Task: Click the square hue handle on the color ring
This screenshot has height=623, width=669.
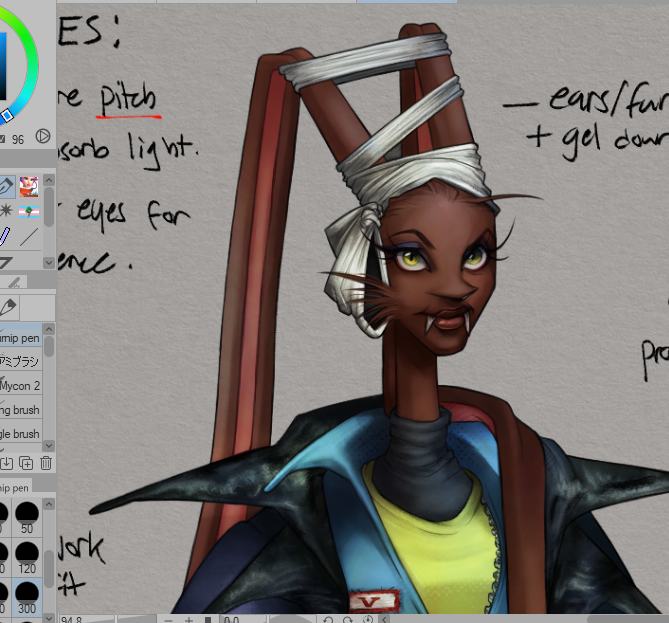Action: tap(7, 116)
